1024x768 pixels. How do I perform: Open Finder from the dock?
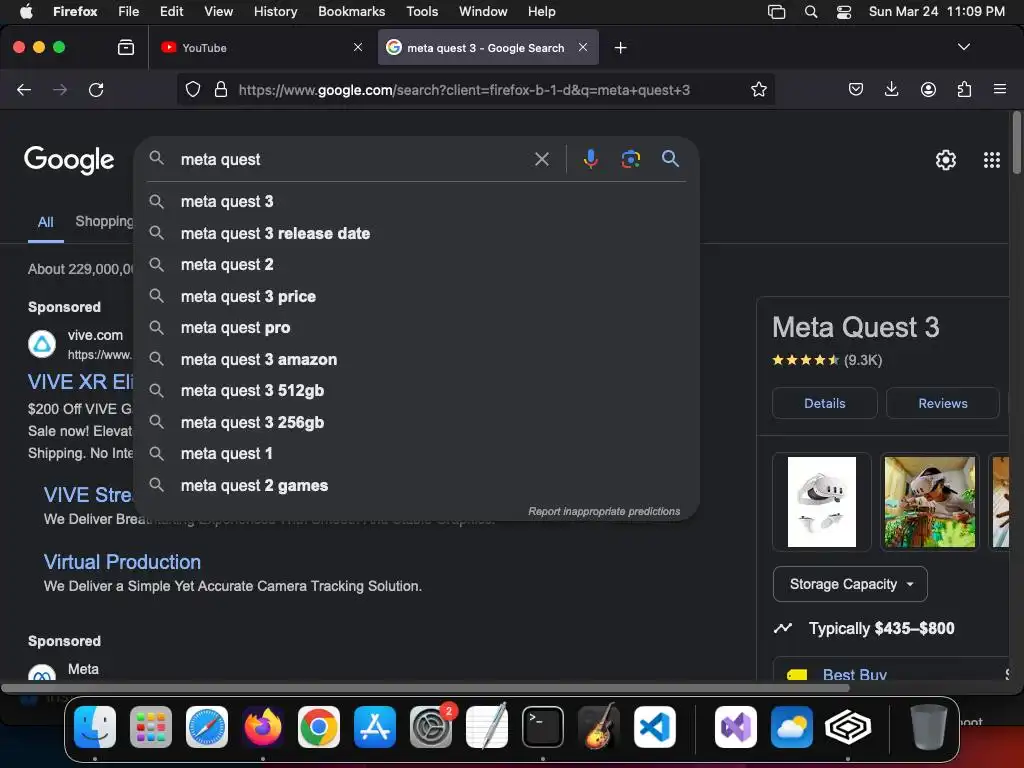(95, 727)
